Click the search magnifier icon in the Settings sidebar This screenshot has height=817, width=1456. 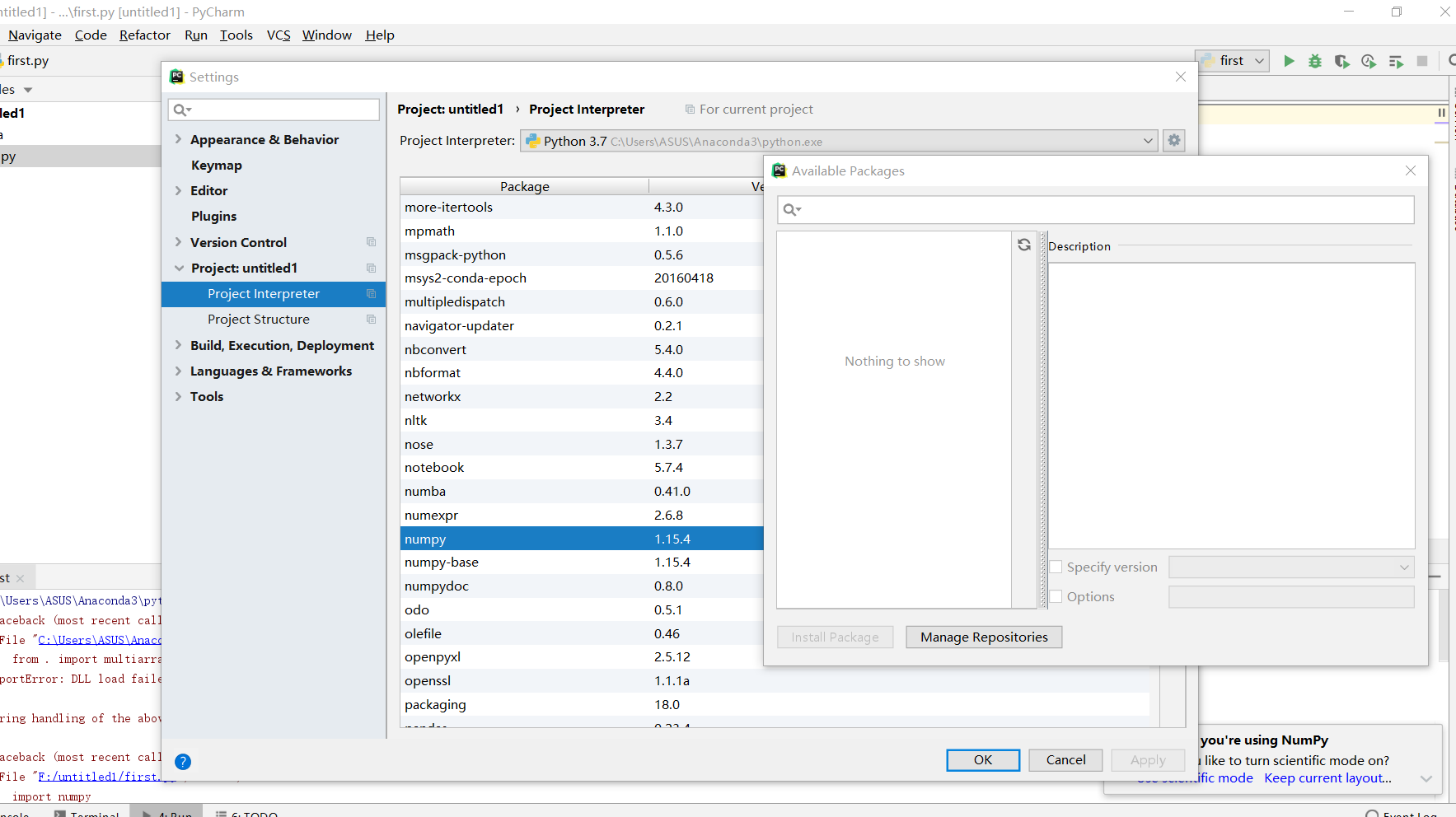[181, 110]
